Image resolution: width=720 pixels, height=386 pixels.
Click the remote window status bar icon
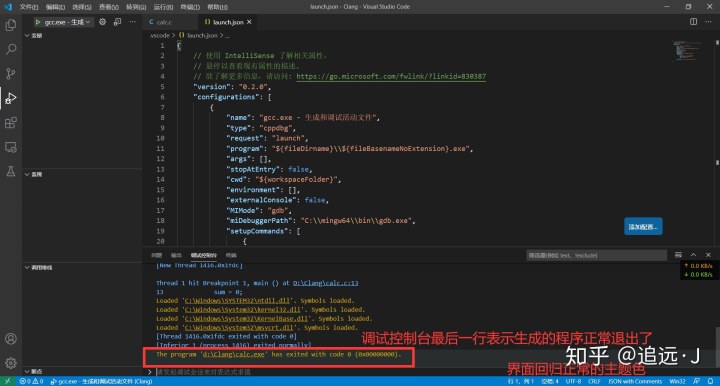(x=7, y=381)
